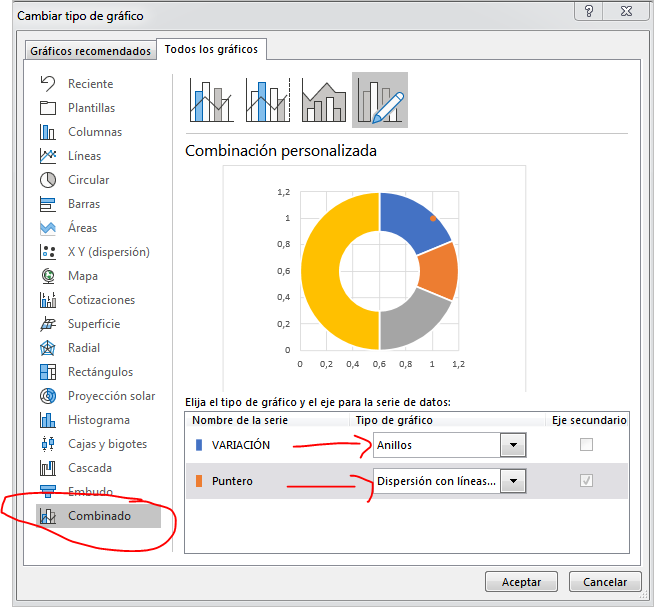
Task: Close the Cambiar tipo de gráfico dialog
Action: (626, 11)
